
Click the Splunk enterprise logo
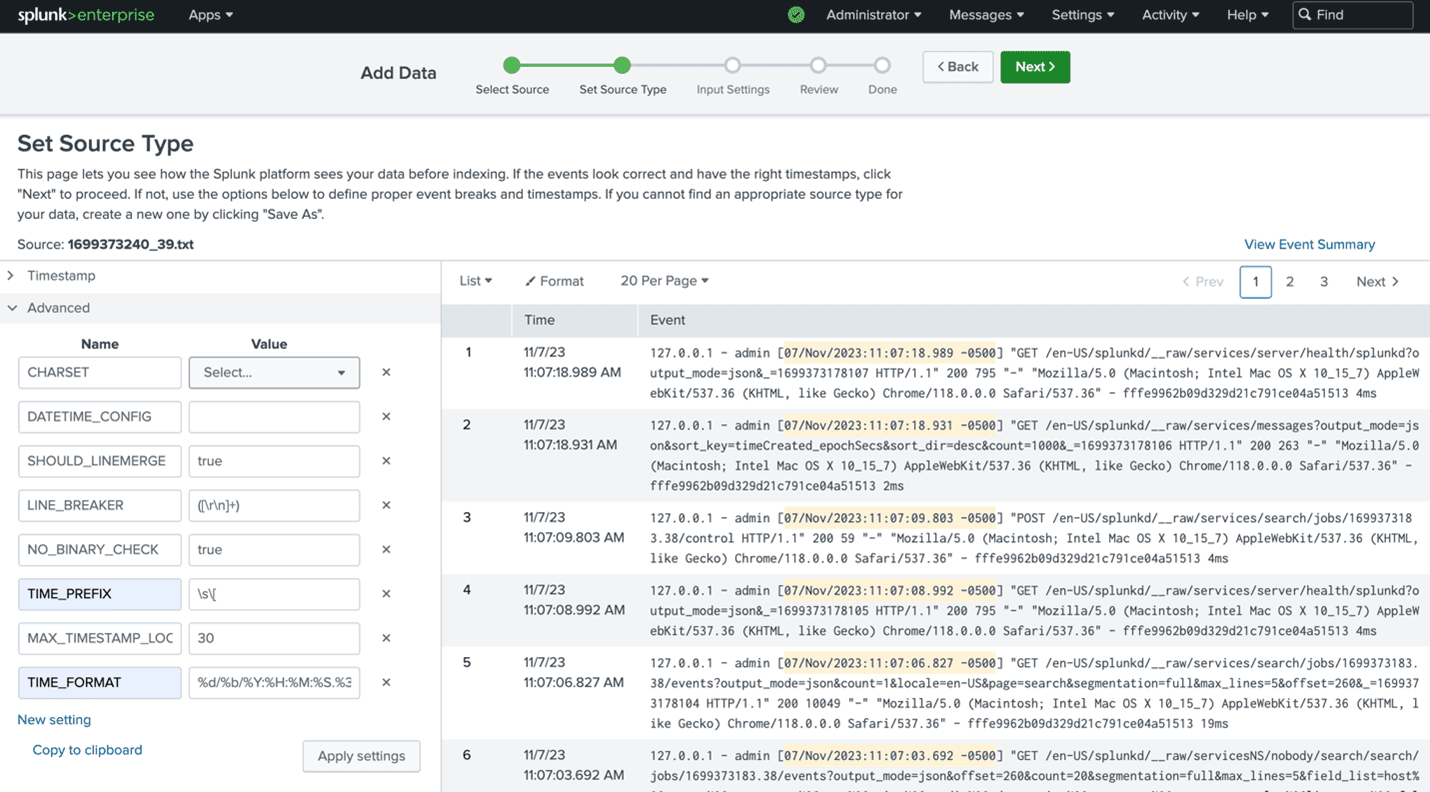click(x=86, y=15)
